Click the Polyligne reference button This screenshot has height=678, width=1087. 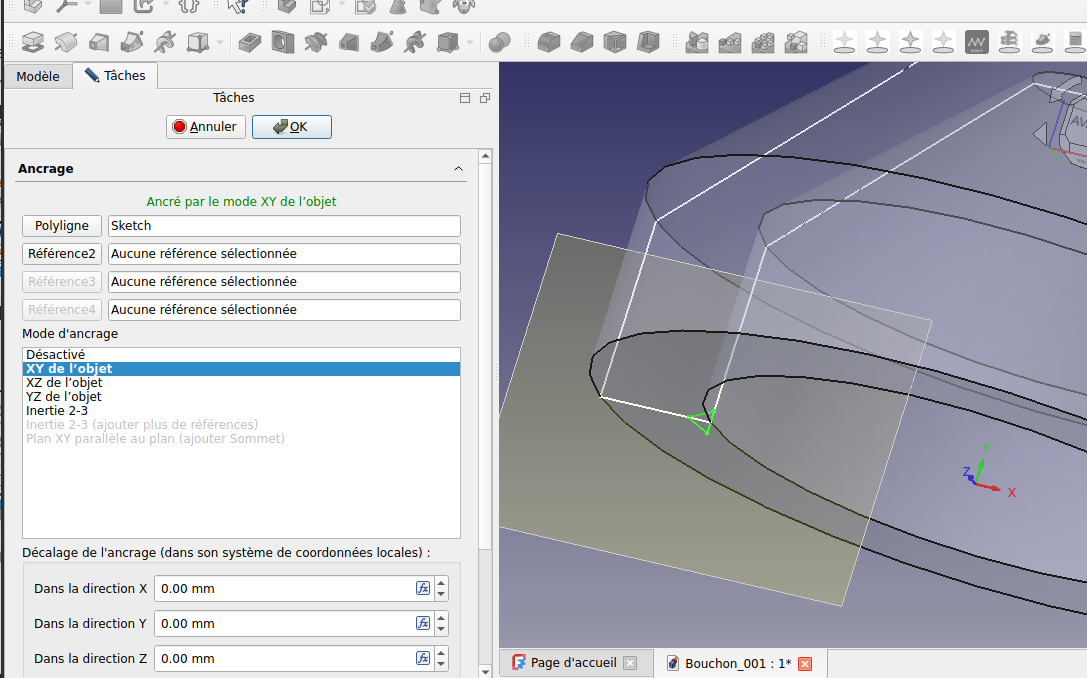[x=62, y=226]
